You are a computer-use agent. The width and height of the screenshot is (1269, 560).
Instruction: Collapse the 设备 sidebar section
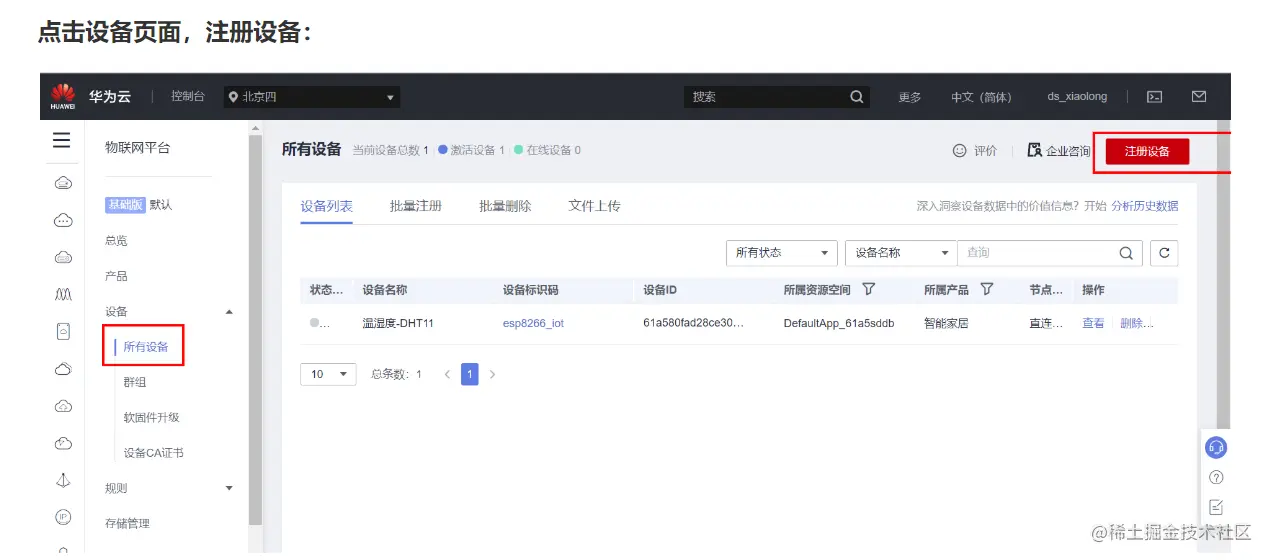point(229,312)
